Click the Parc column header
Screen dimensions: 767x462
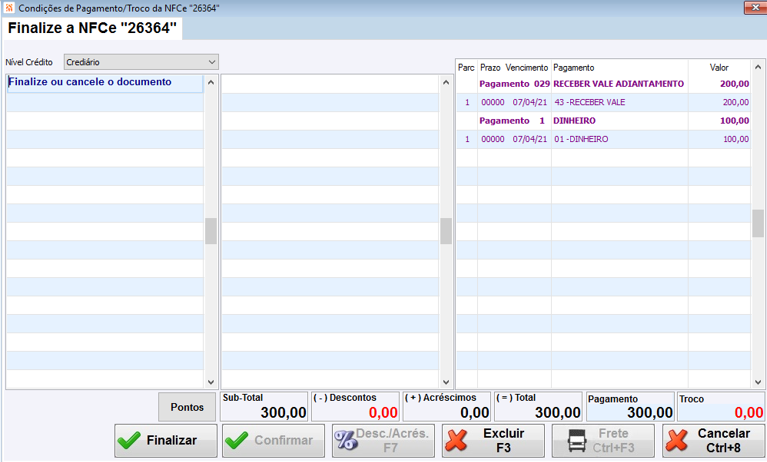click(466, 68)
